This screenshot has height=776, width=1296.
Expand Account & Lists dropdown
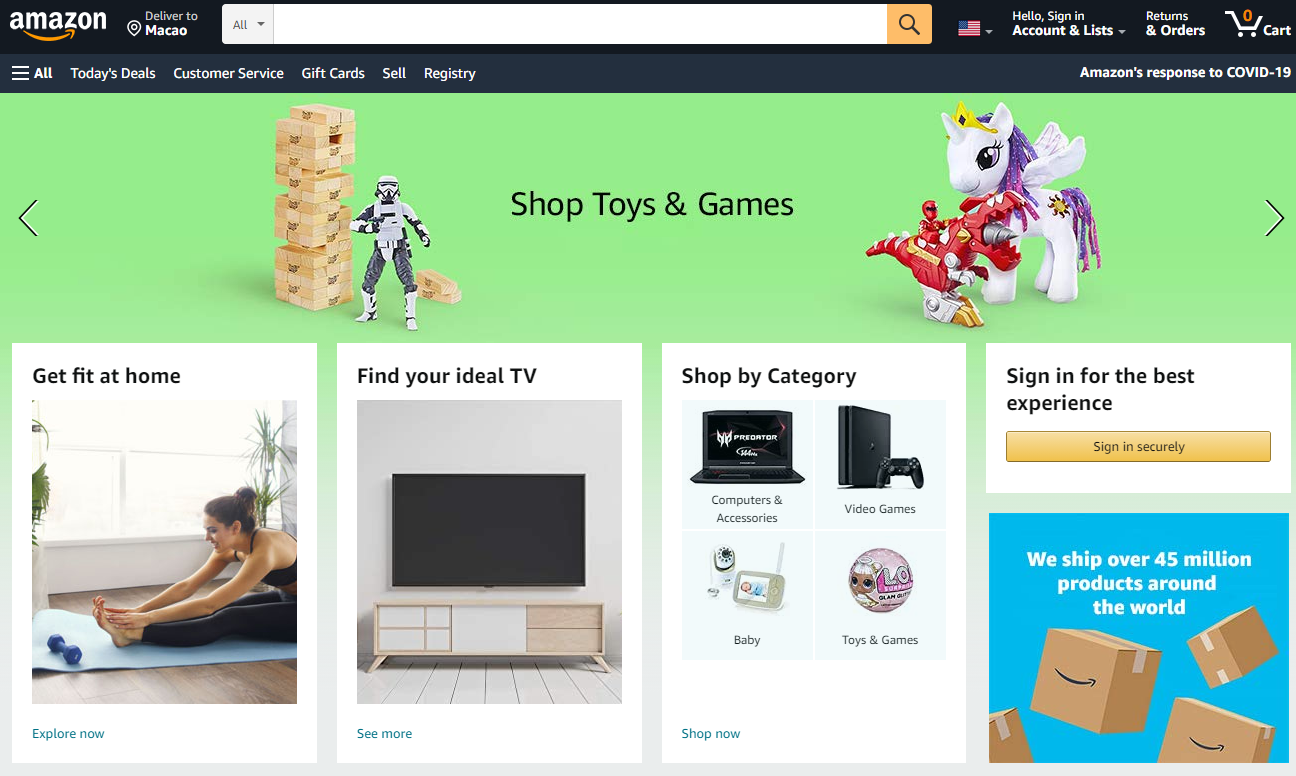click(x=1068, y=24)
